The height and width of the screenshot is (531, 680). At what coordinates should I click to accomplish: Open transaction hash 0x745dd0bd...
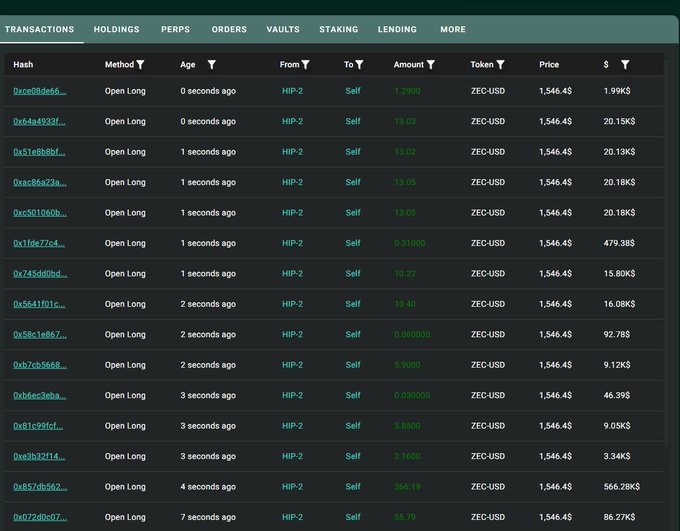40,273
